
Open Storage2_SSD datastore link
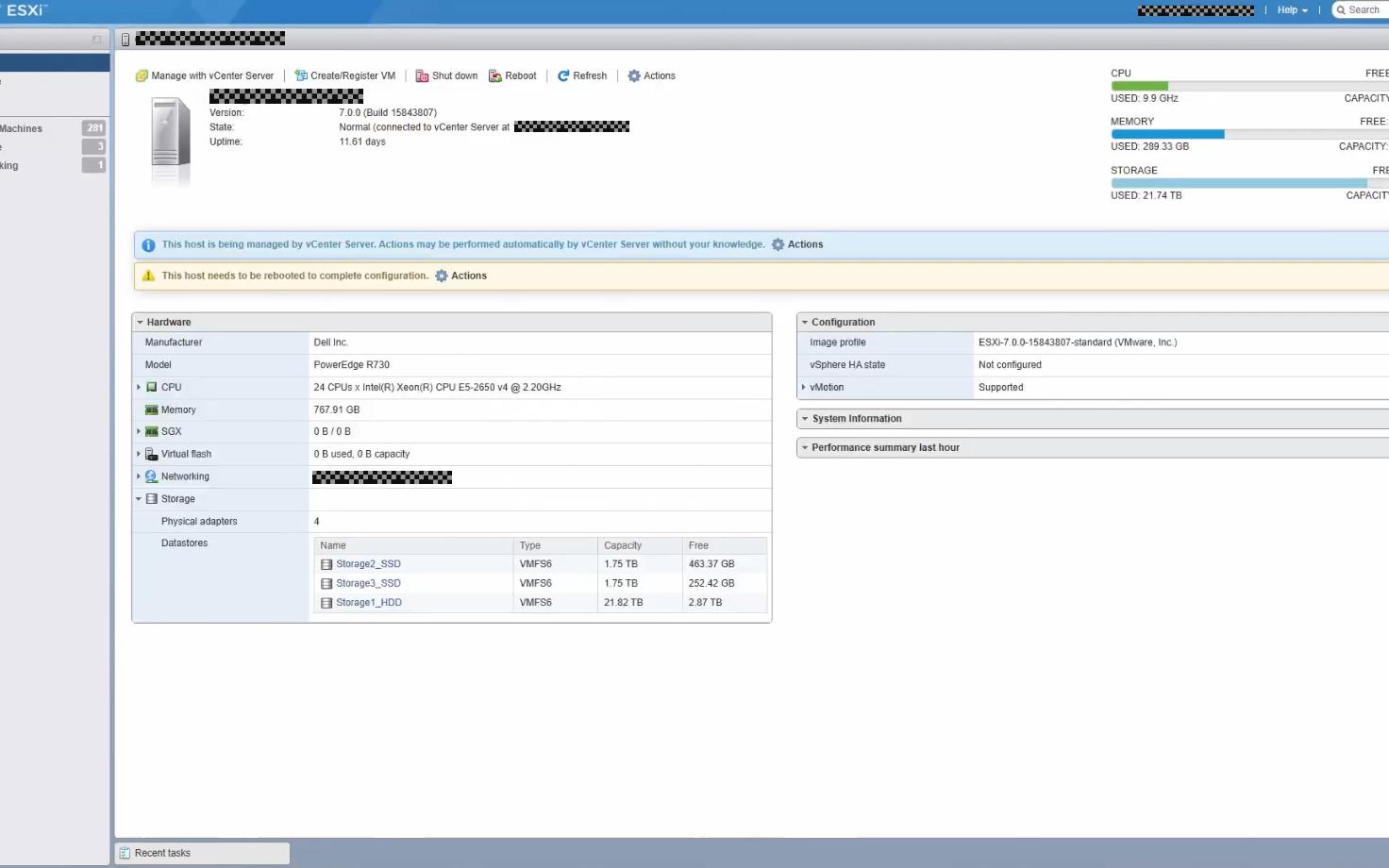coord(368,564)
